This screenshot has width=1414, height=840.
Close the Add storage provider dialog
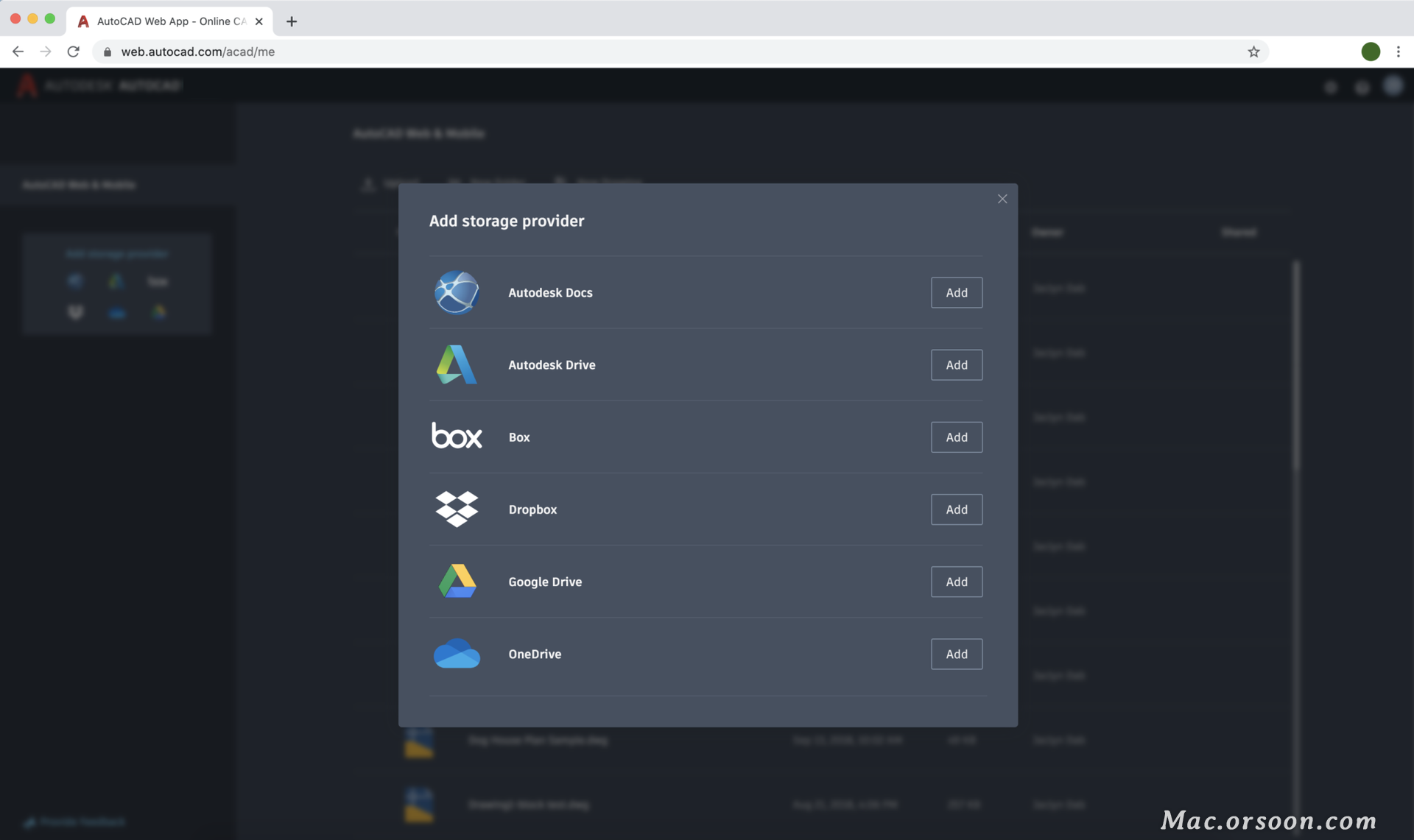click(1002, 199)
